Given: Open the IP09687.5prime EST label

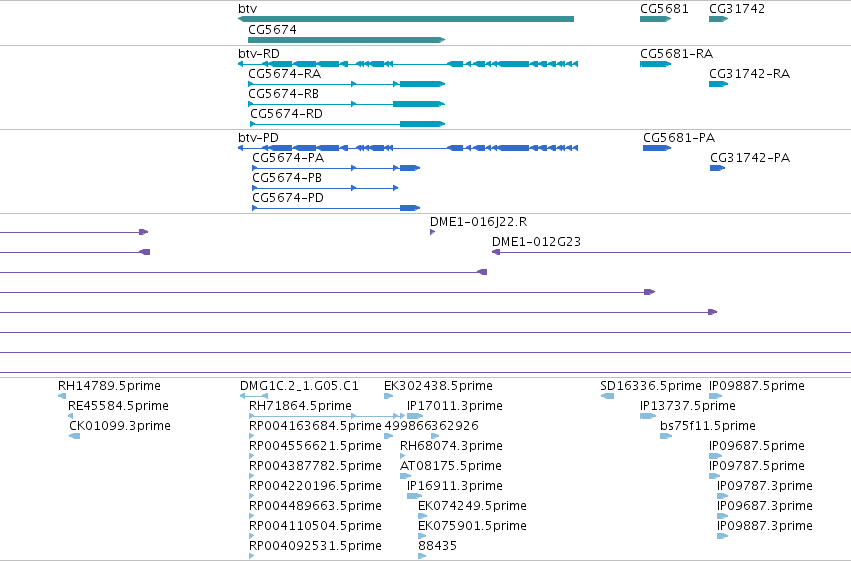Looking at the screenshot, I should point(757,446).
